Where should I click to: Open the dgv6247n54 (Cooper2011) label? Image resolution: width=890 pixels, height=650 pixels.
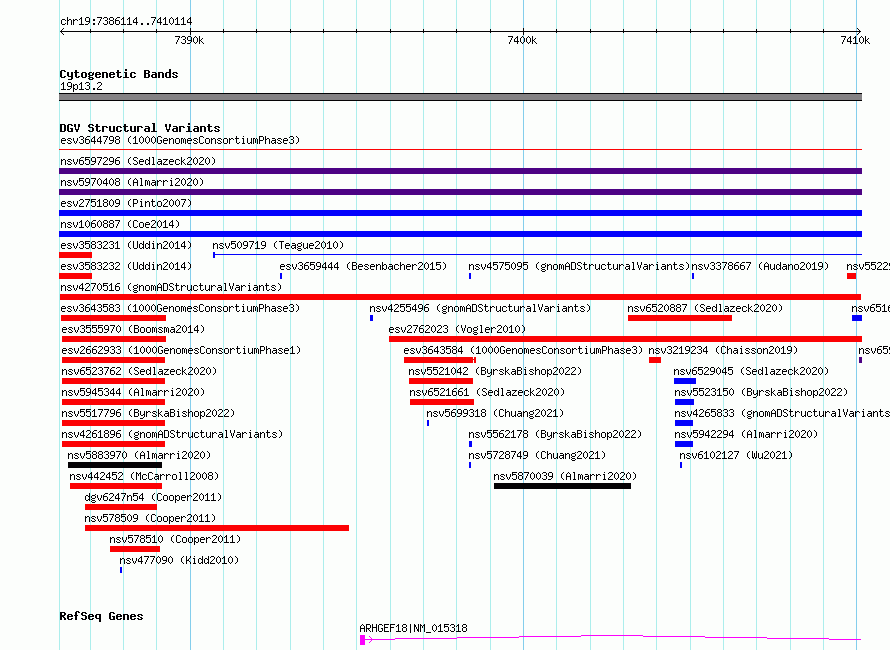pos(153,497)
